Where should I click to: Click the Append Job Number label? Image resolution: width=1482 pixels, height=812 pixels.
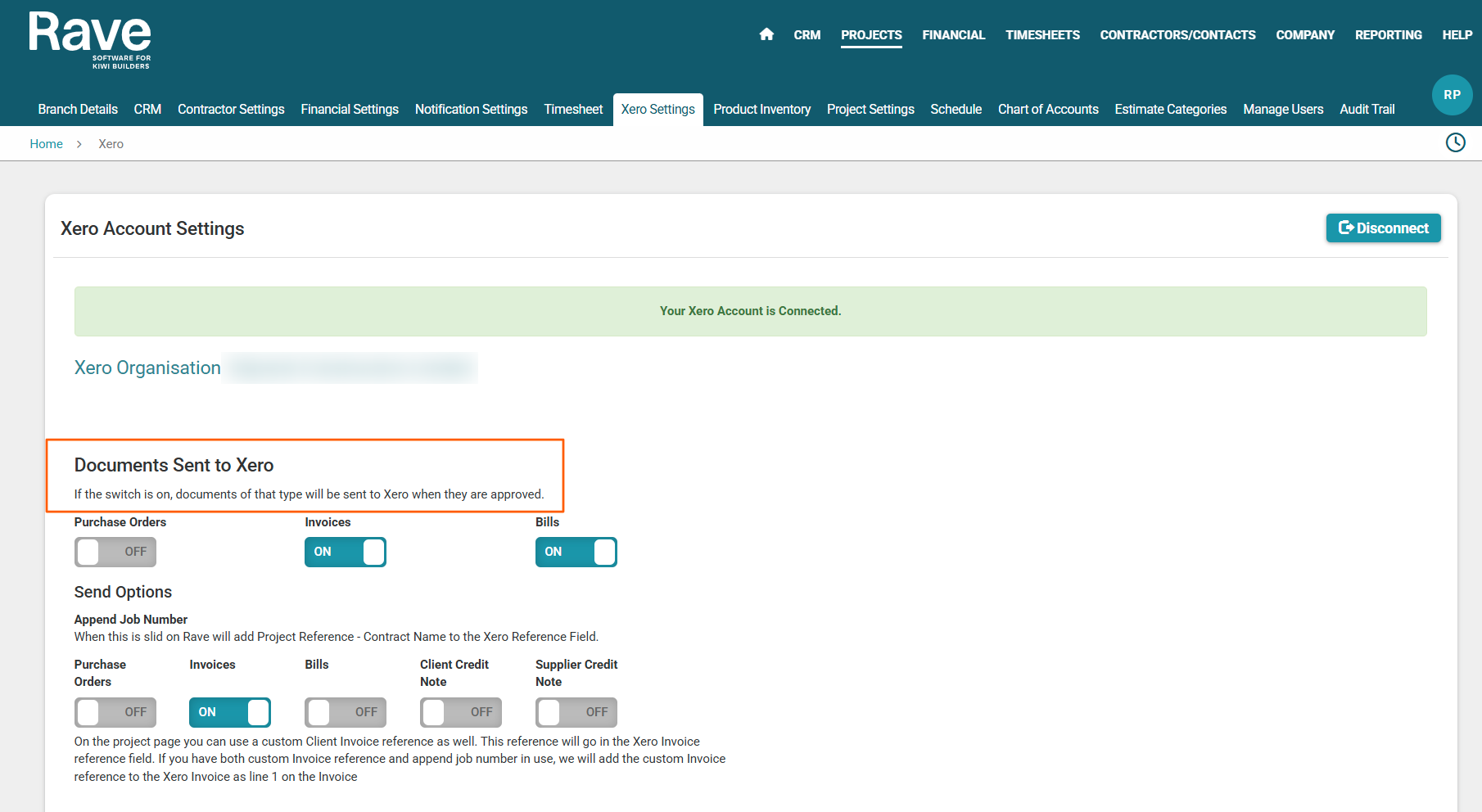click(131, 620)
